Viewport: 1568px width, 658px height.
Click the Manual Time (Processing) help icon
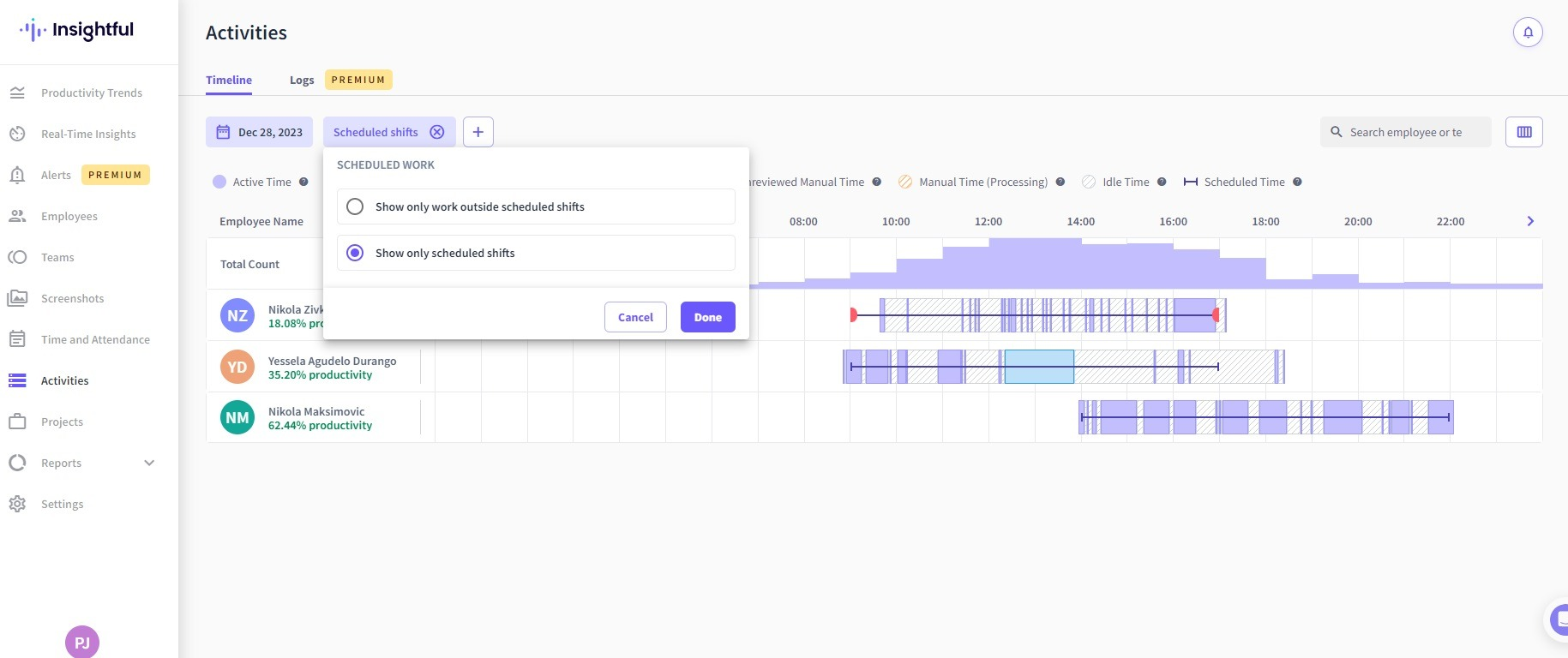1060,182
